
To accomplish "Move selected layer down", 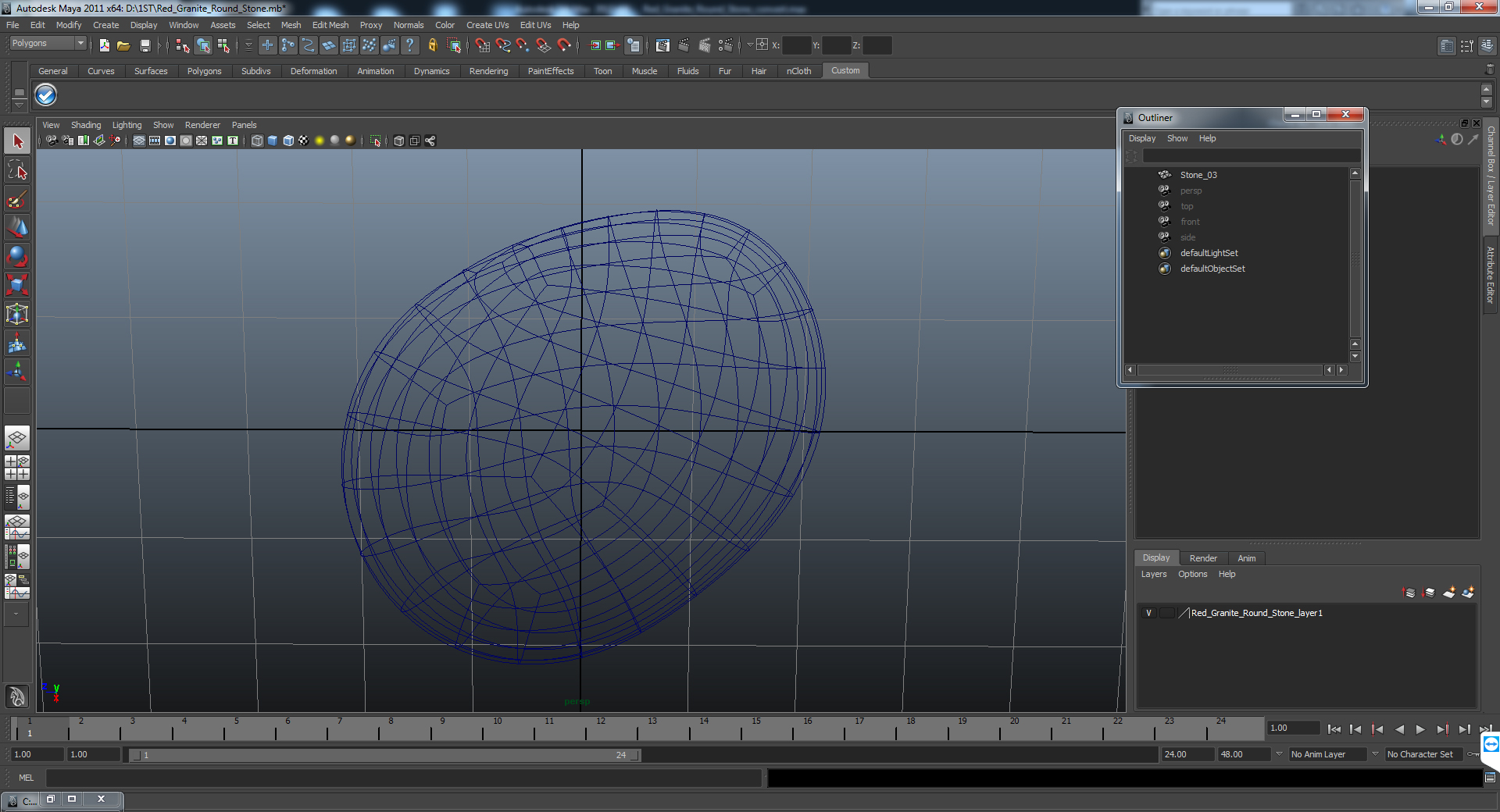I will click(1429, 593).
